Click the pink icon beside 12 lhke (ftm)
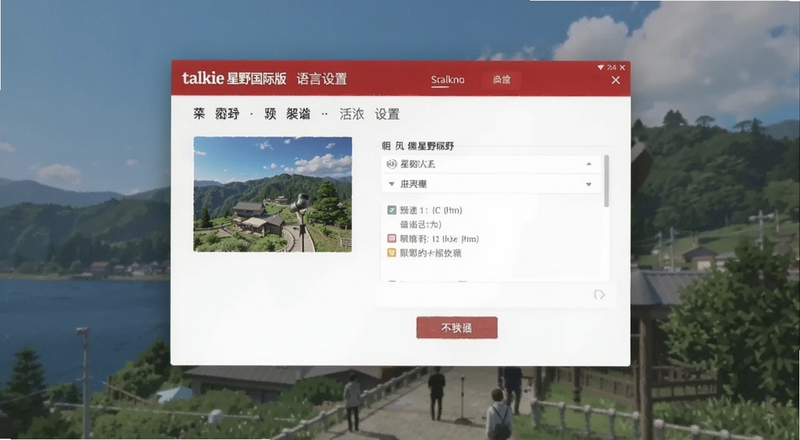This screenshot has height=440, width=800. click(392, 238)
